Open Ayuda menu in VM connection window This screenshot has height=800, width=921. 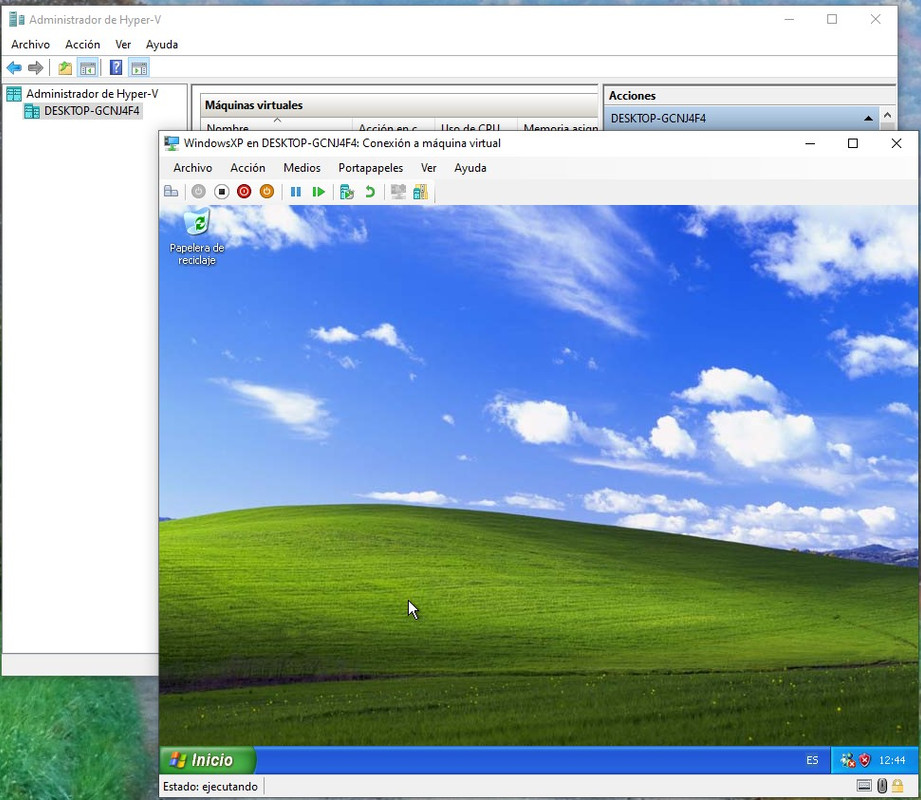(470, 168)
